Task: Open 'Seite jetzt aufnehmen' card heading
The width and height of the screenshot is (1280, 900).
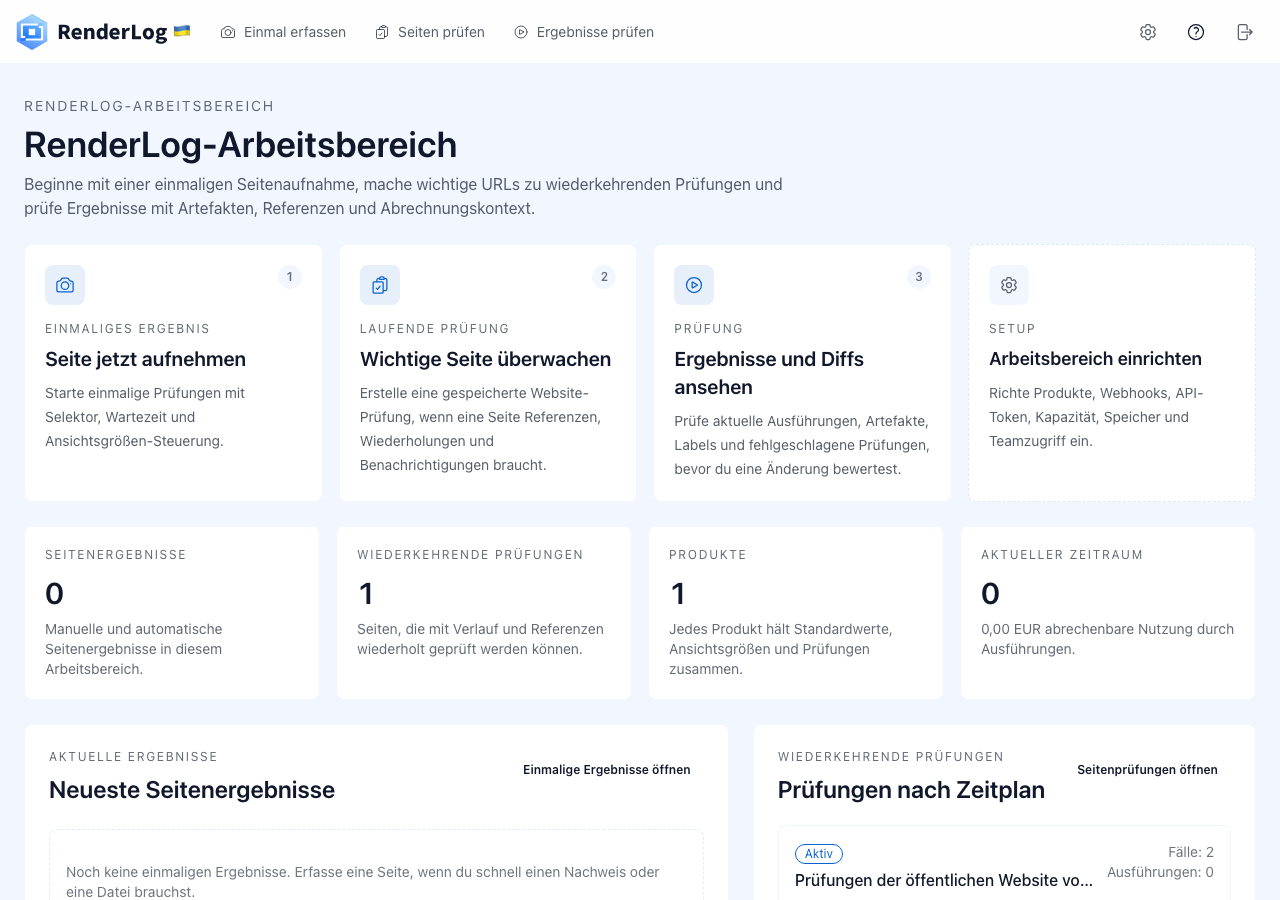Action: point(145,359)
